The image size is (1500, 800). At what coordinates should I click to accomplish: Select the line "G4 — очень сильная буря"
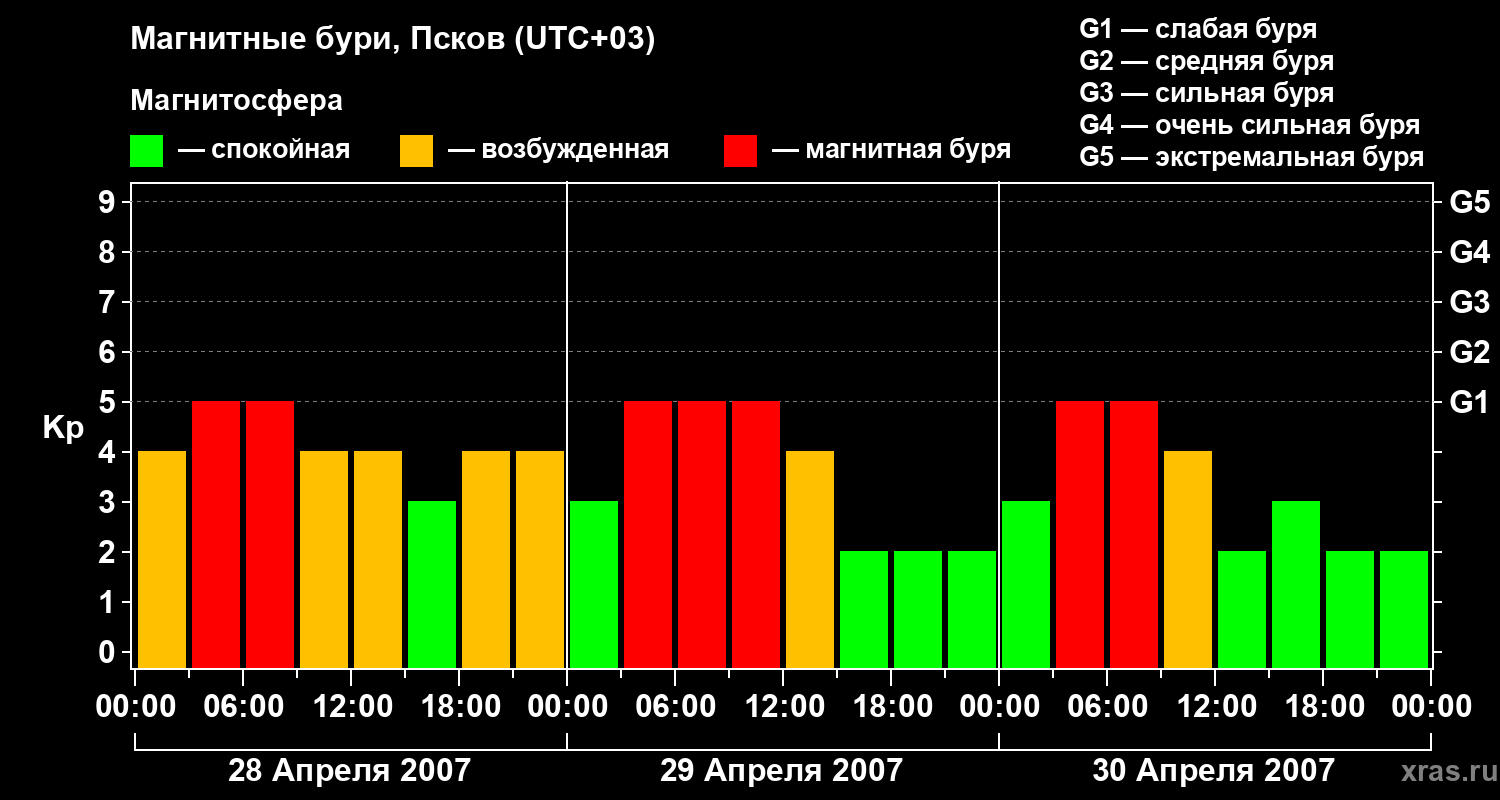1249,125
